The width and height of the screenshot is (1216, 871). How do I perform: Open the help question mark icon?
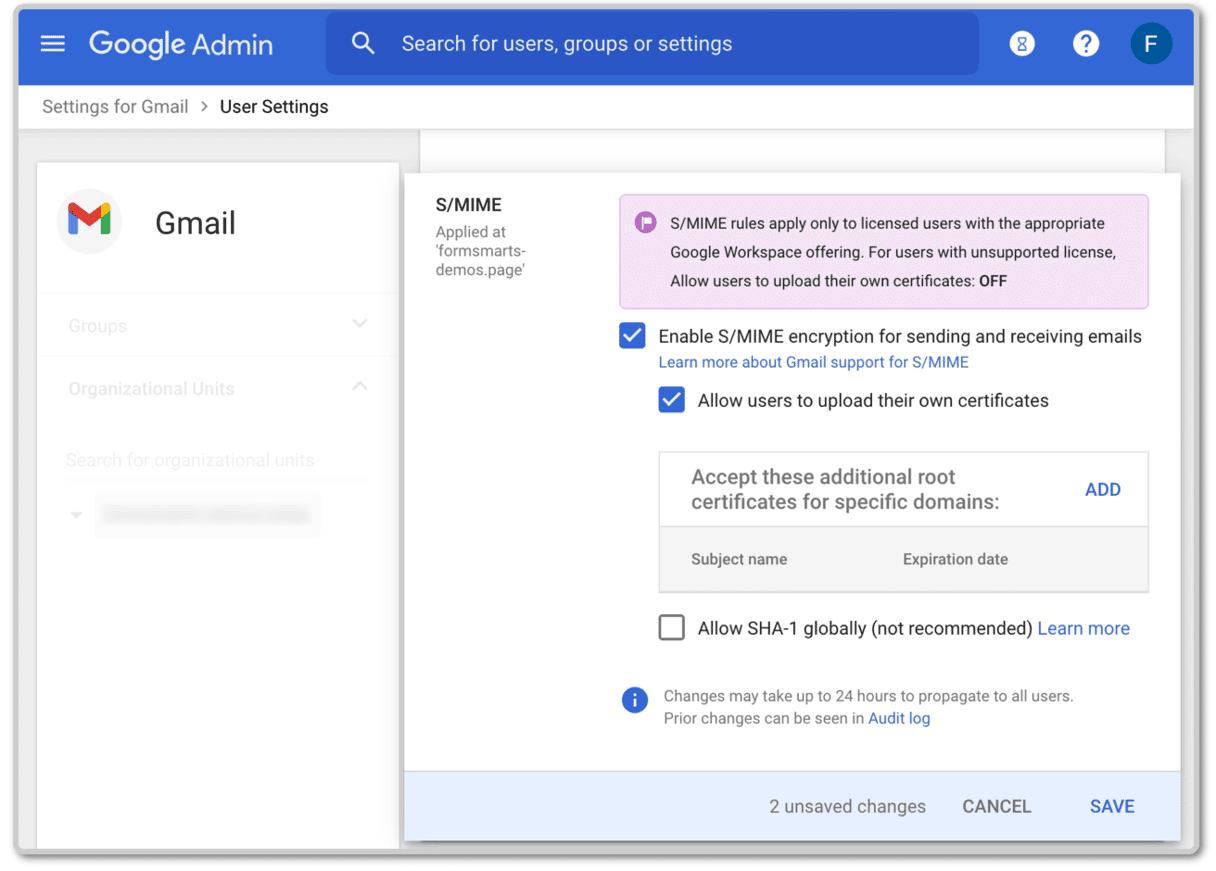(1086, 44)
